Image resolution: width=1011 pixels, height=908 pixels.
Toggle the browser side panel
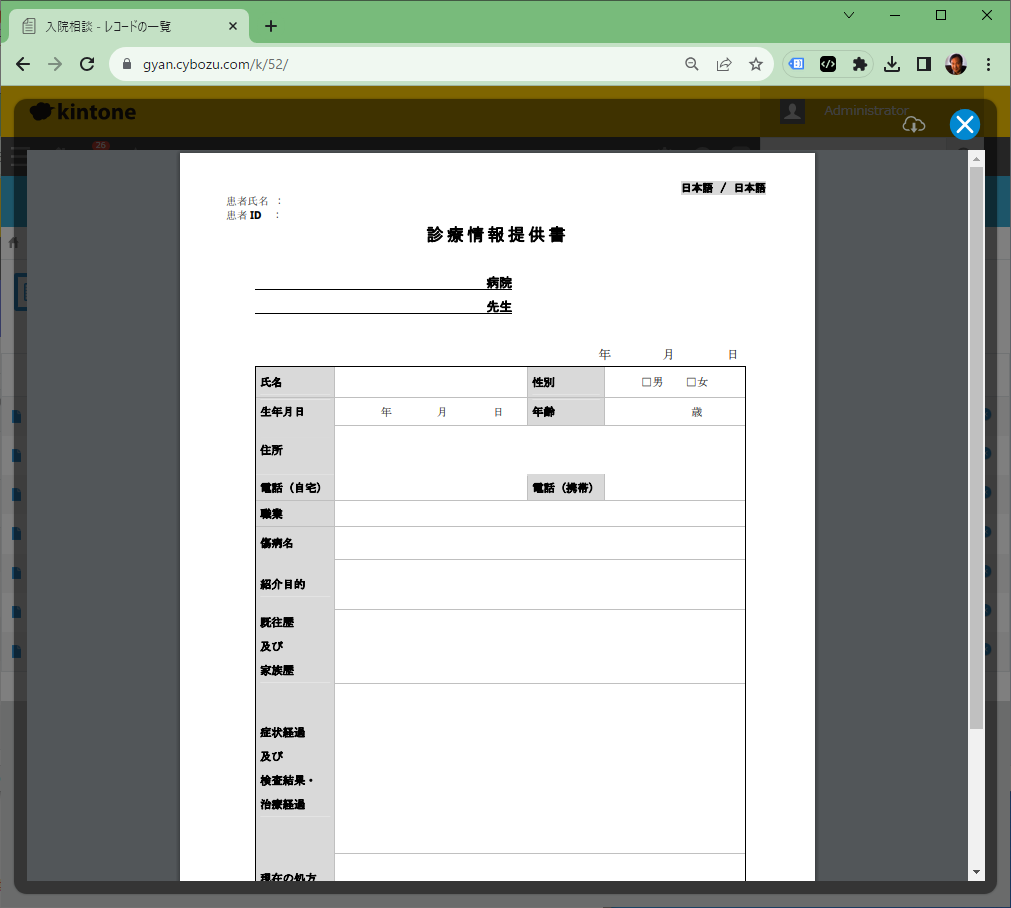pyautogui.click(x=923, y=64)
